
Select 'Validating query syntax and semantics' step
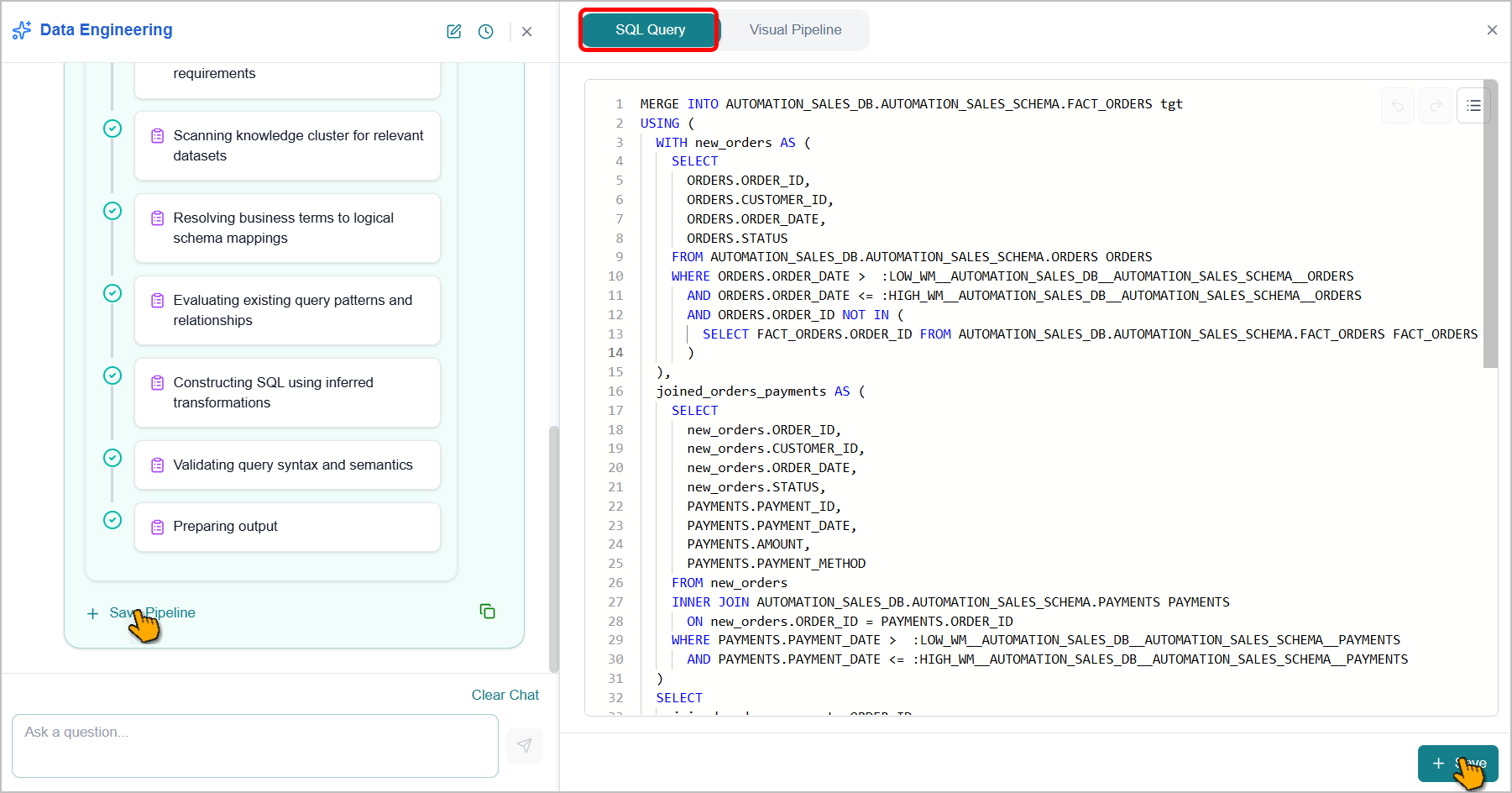click(287, 465)
